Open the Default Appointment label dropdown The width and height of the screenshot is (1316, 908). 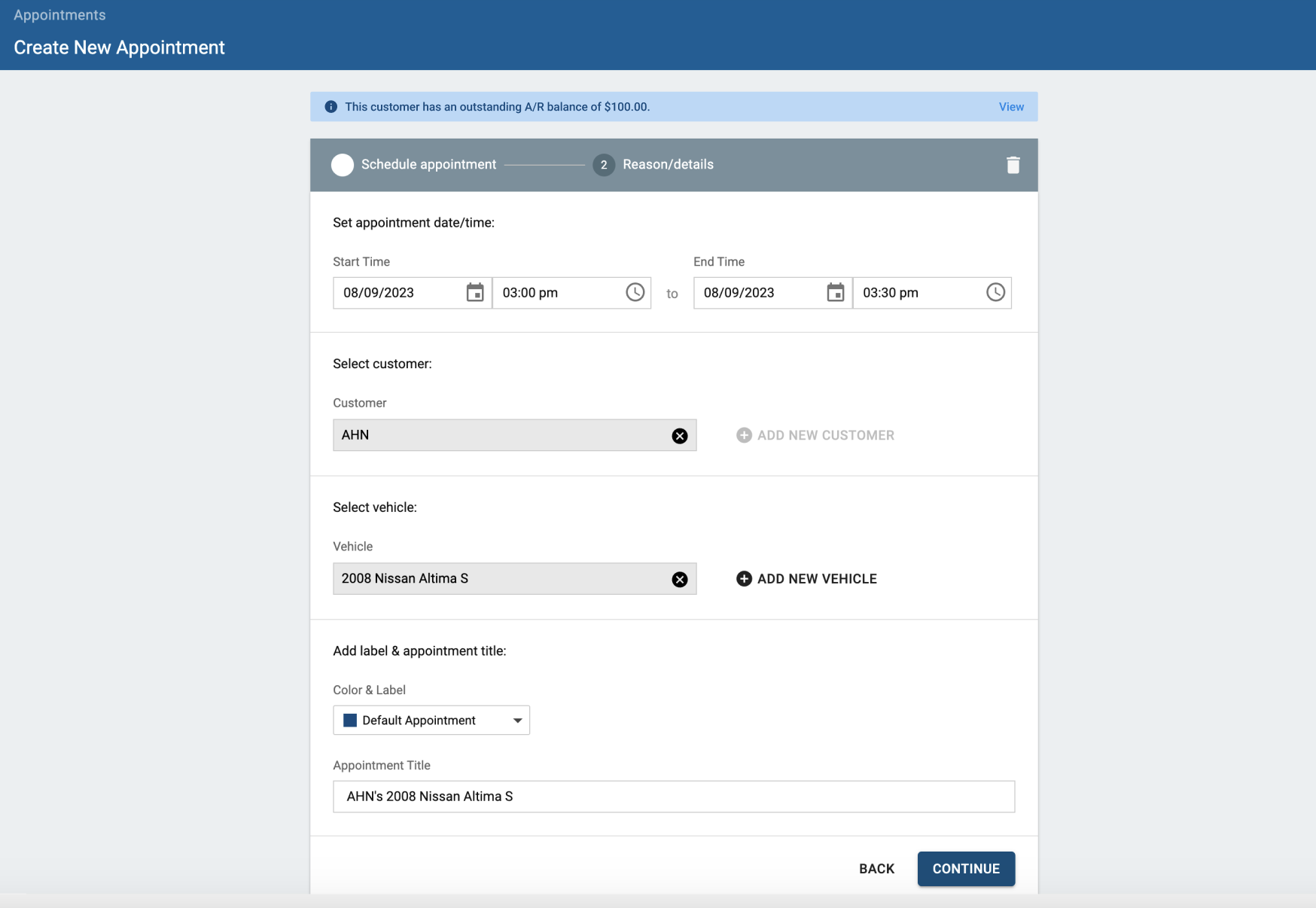tap(431, 721)
